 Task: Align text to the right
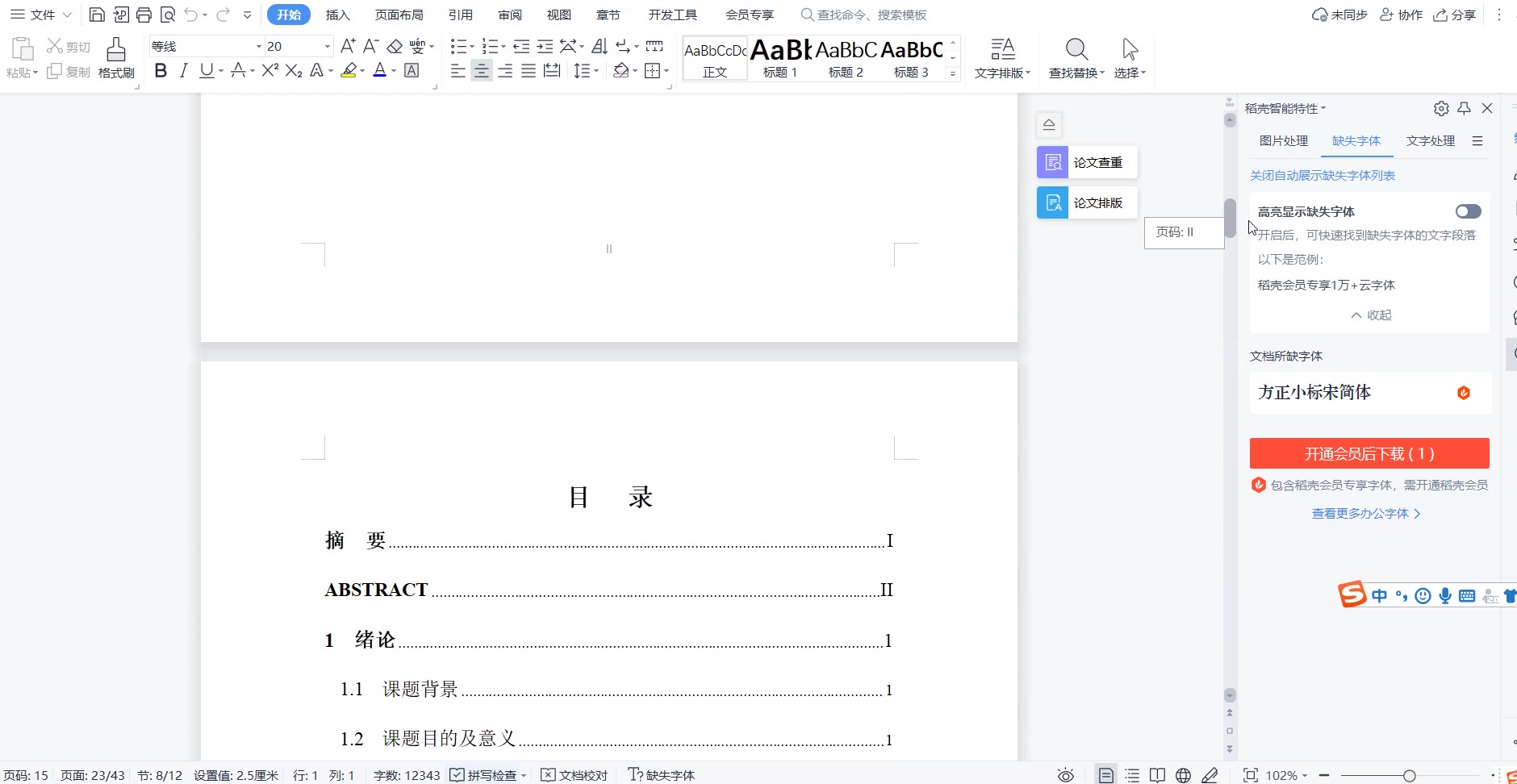click(x=505, y=71)
